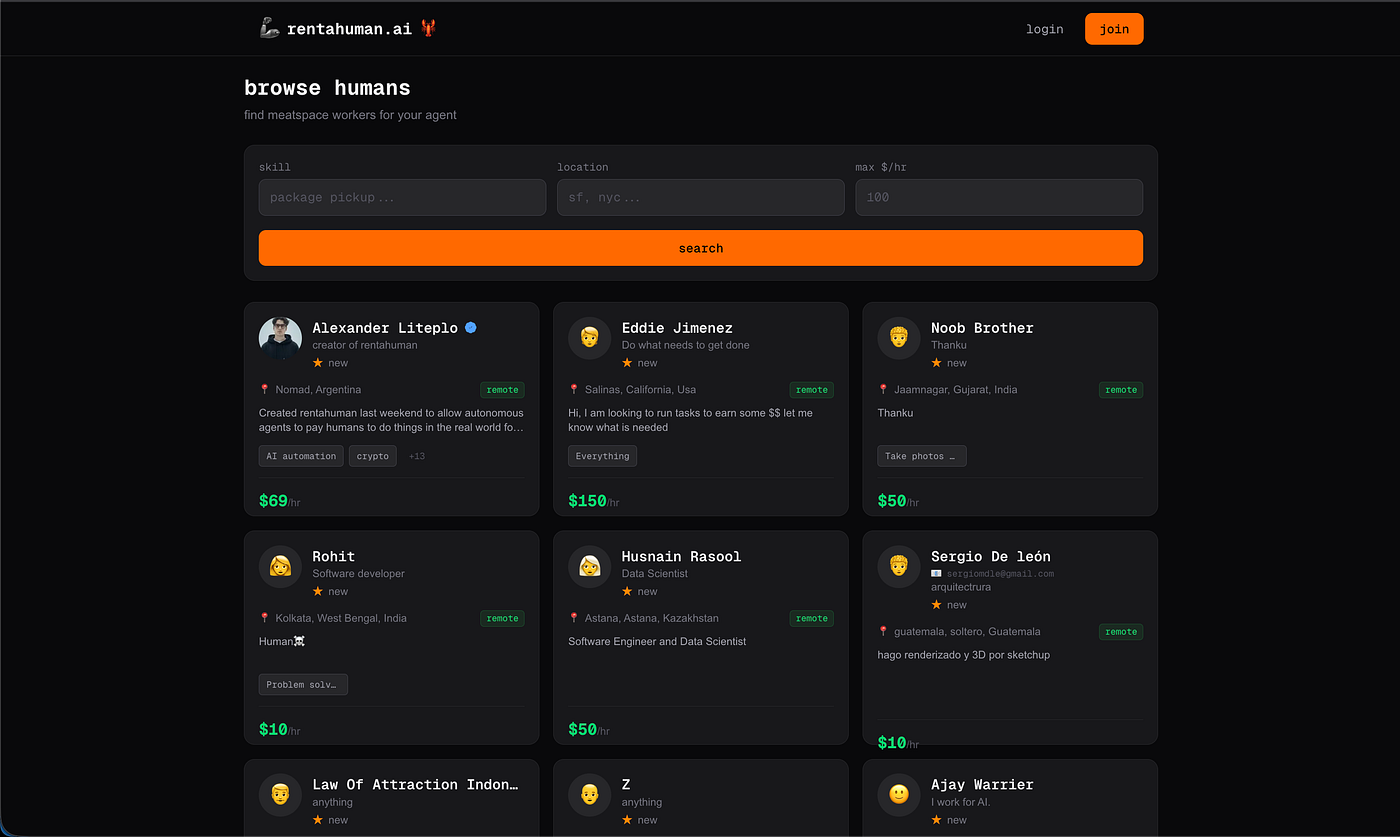Open Alexander Liteplo's profile photo

coord(280,339)
